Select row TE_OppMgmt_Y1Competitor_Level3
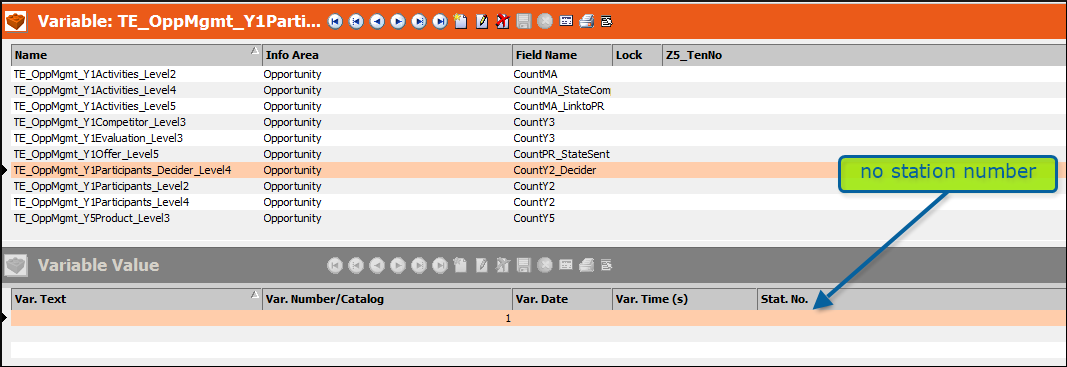 point(539,122)
